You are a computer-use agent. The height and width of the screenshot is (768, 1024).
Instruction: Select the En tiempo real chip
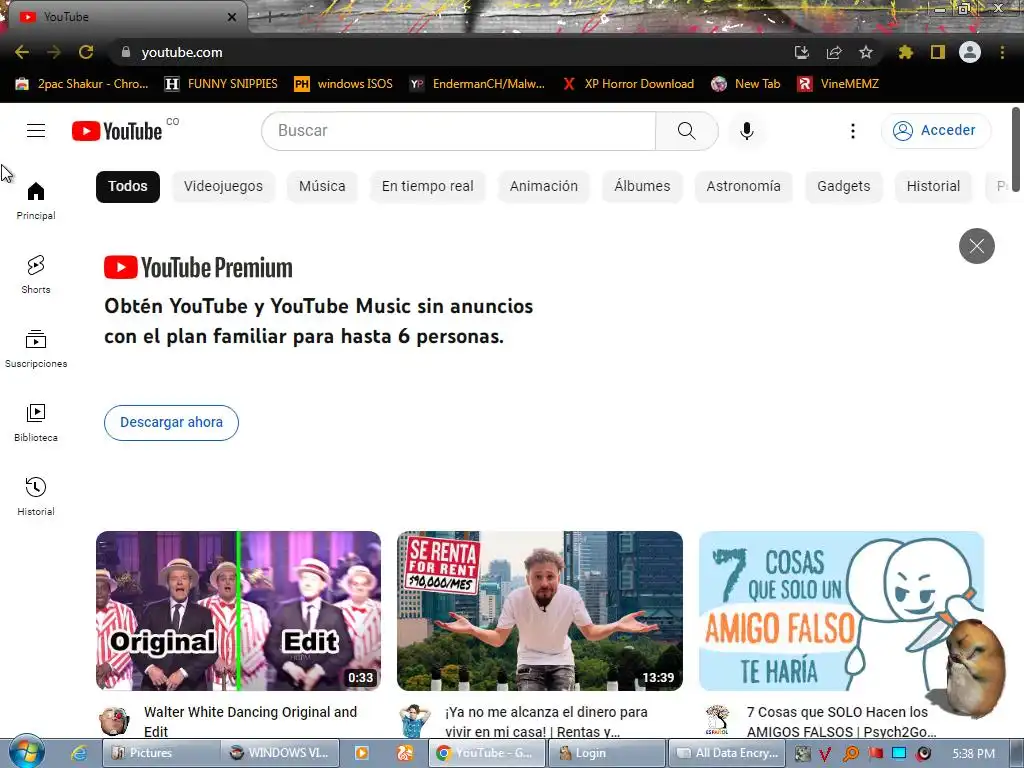click(x=428, y=186)
